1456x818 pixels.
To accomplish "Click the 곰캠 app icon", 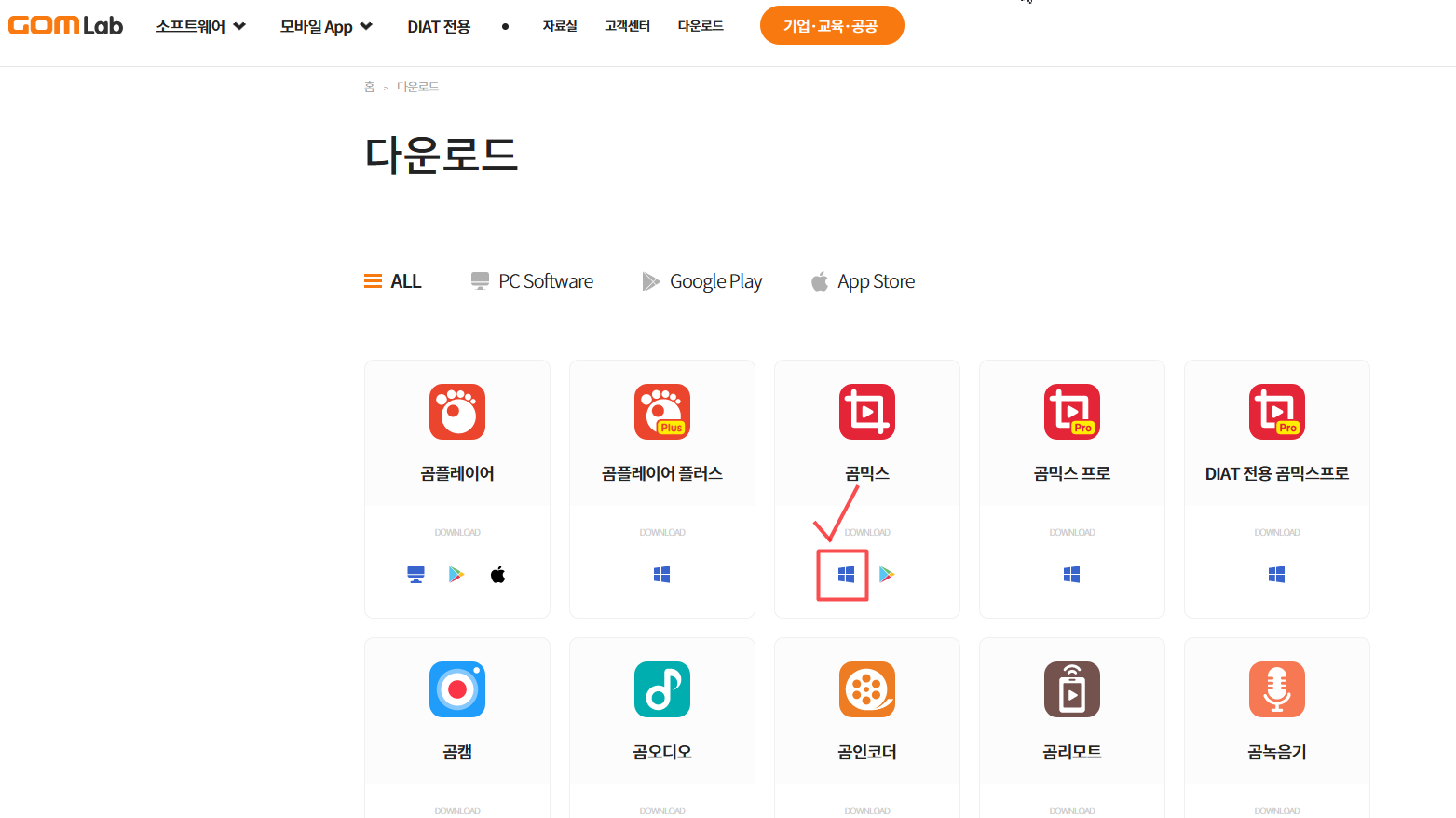I will pyautogui.click(x=457, y=689).
